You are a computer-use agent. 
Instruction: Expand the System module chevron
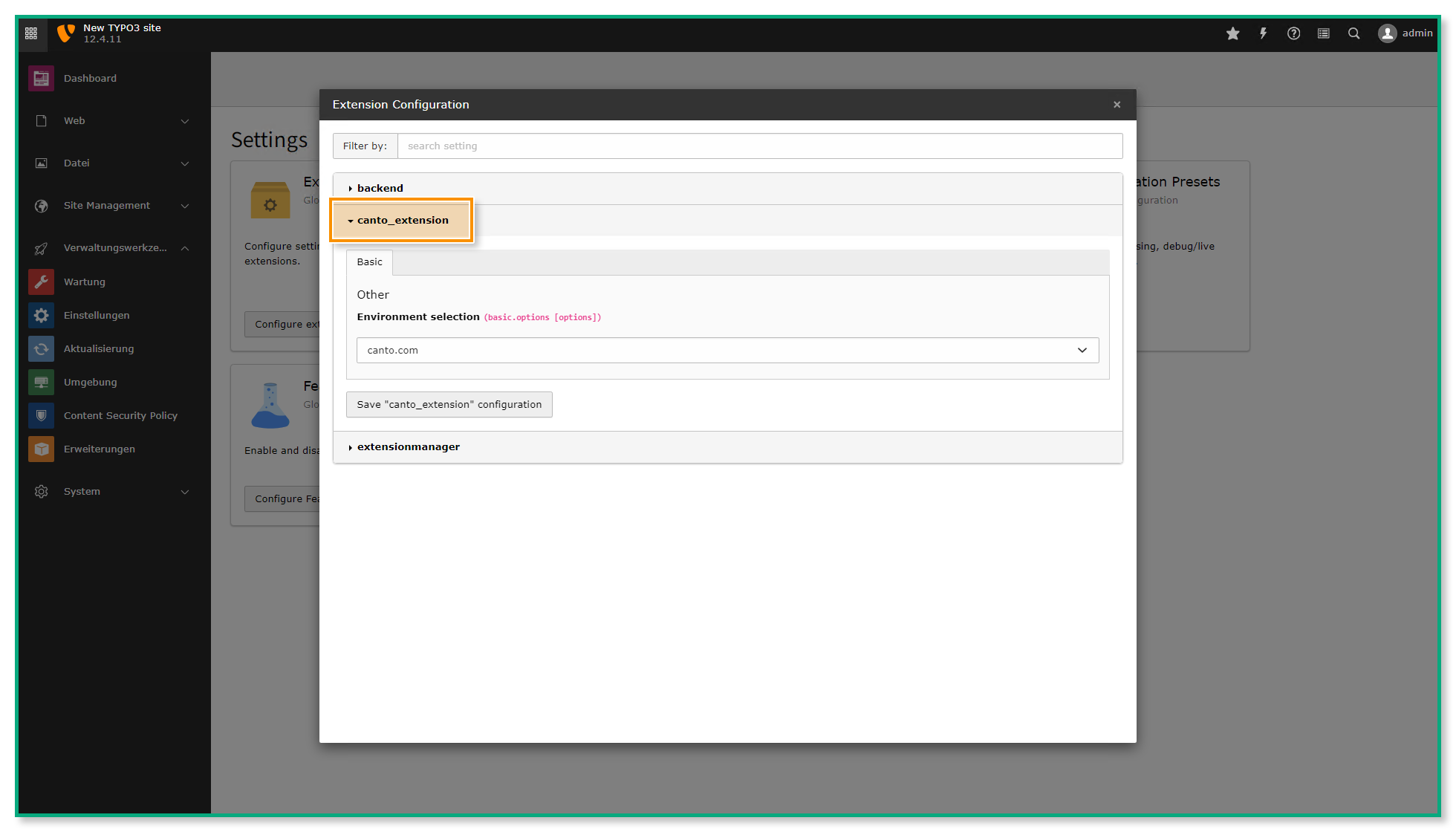click(x=185, y=492)
